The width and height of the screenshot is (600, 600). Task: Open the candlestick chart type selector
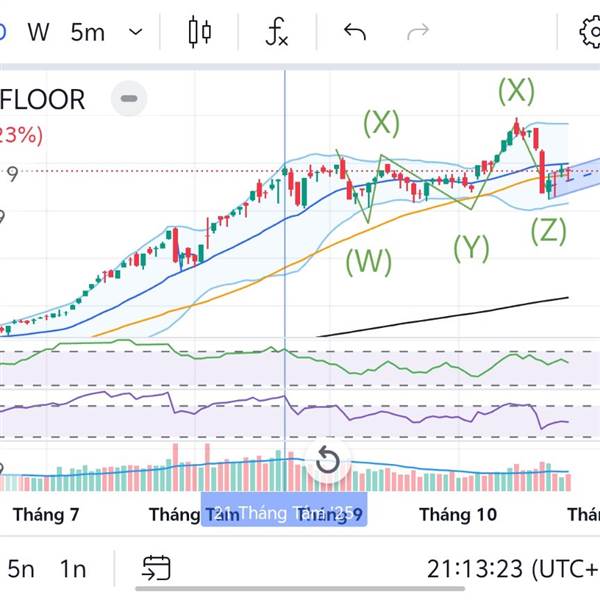[200, 32]
